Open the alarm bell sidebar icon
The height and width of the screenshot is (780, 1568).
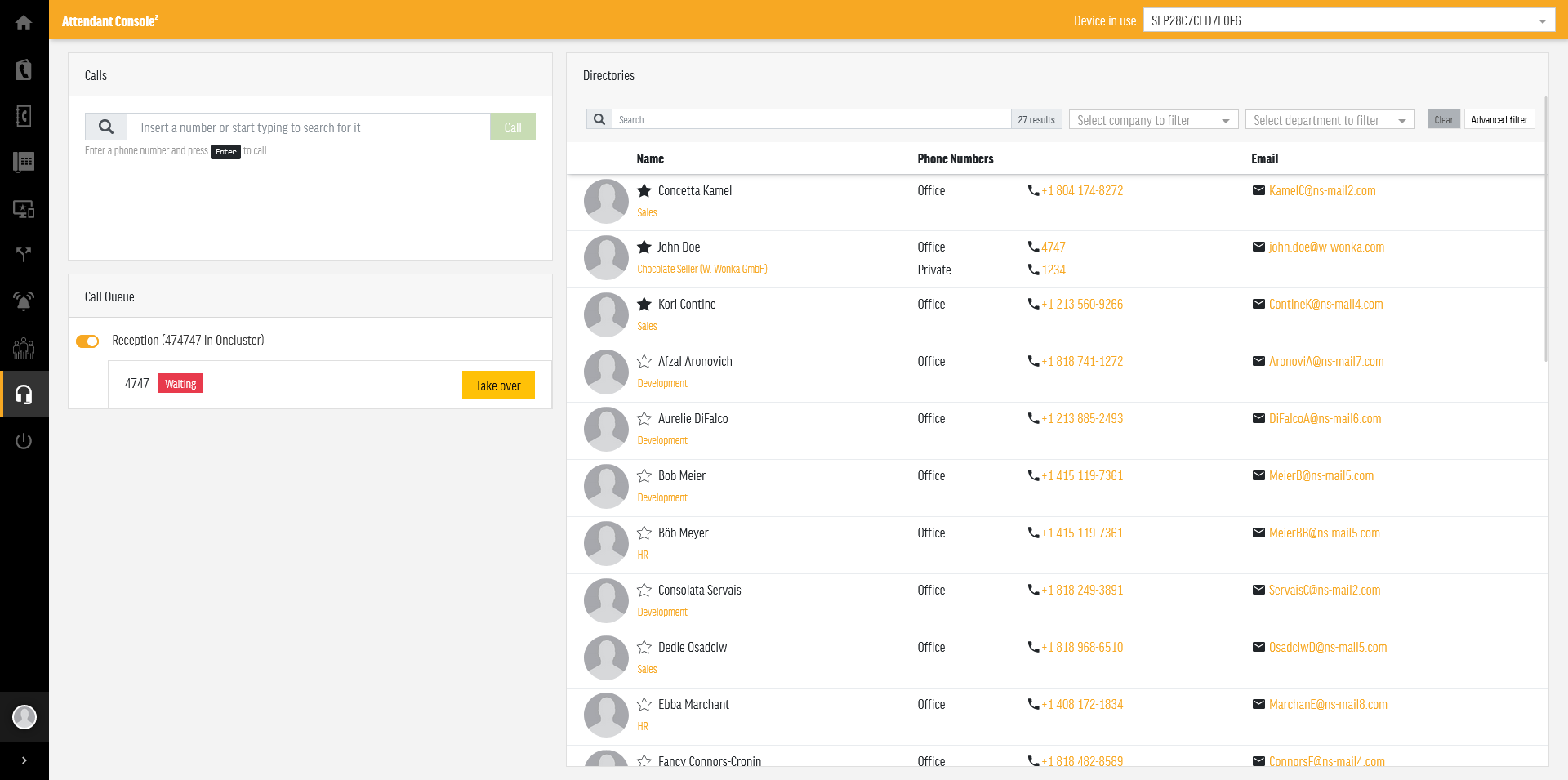coord(24,301)
